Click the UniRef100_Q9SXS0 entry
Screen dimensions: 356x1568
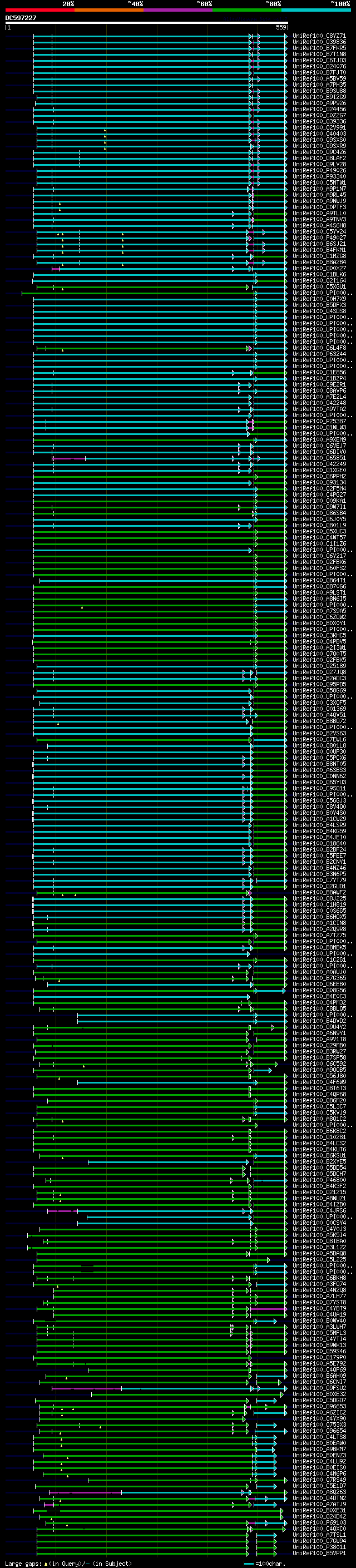click(x=319, y=140)
